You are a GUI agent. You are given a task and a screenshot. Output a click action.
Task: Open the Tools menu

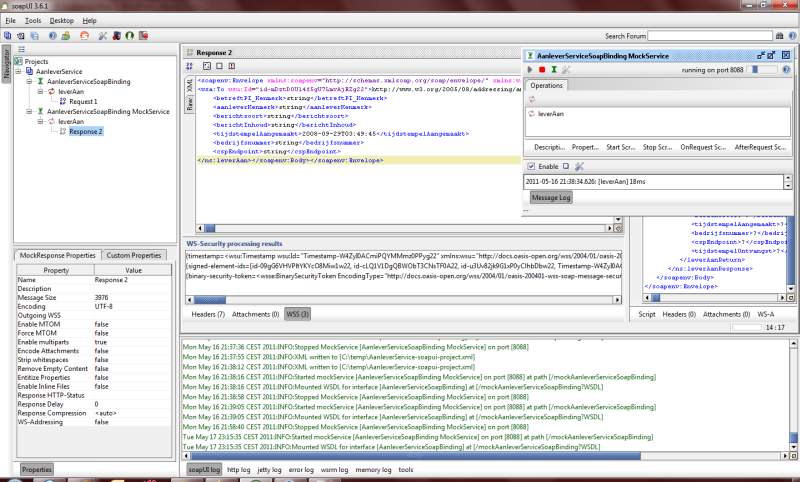pos(33,20)
